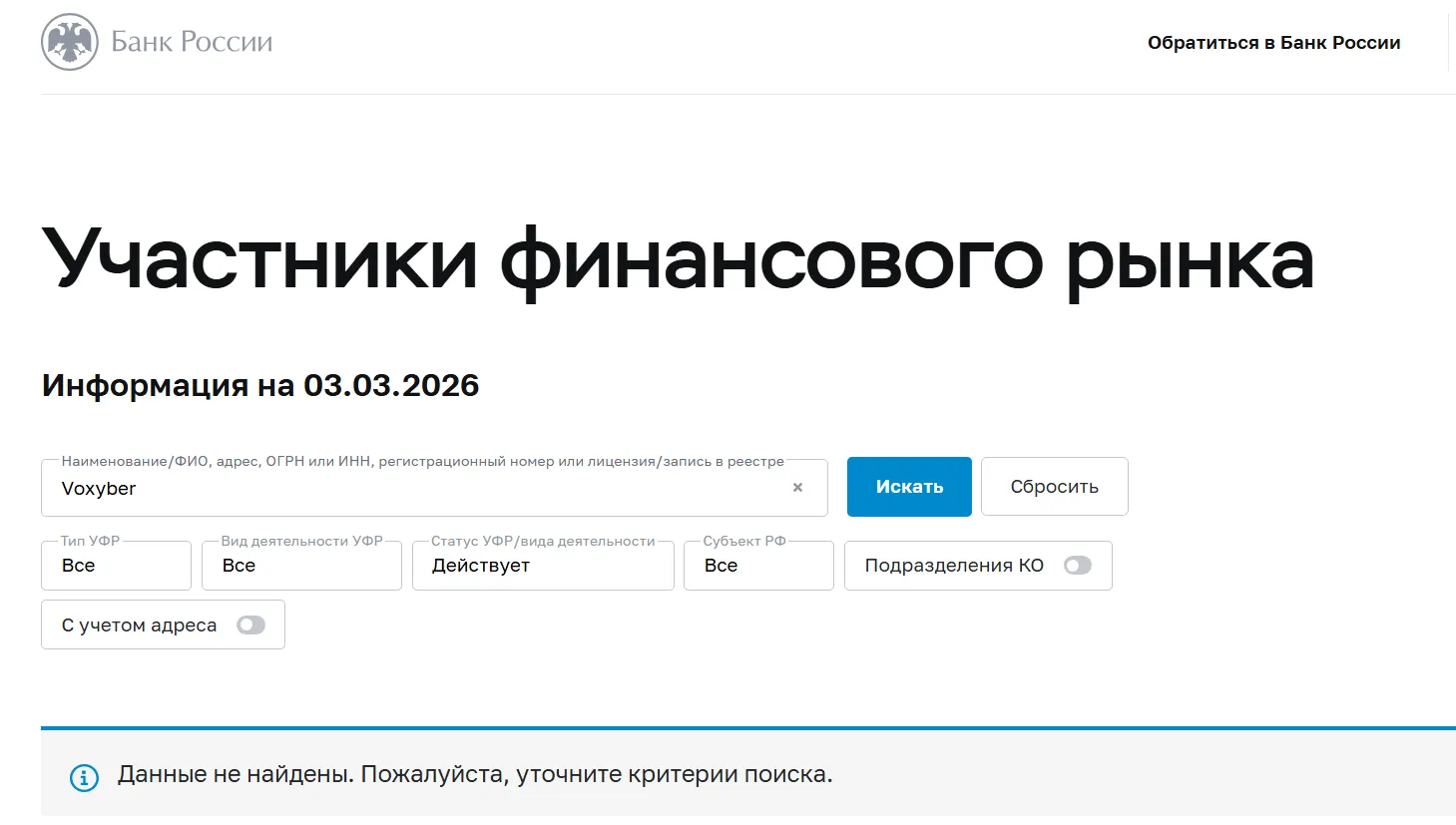The image size is (1456, 825).
Task: Open the Вид деятельности УФР dropdown
Action: pos(301,566)
